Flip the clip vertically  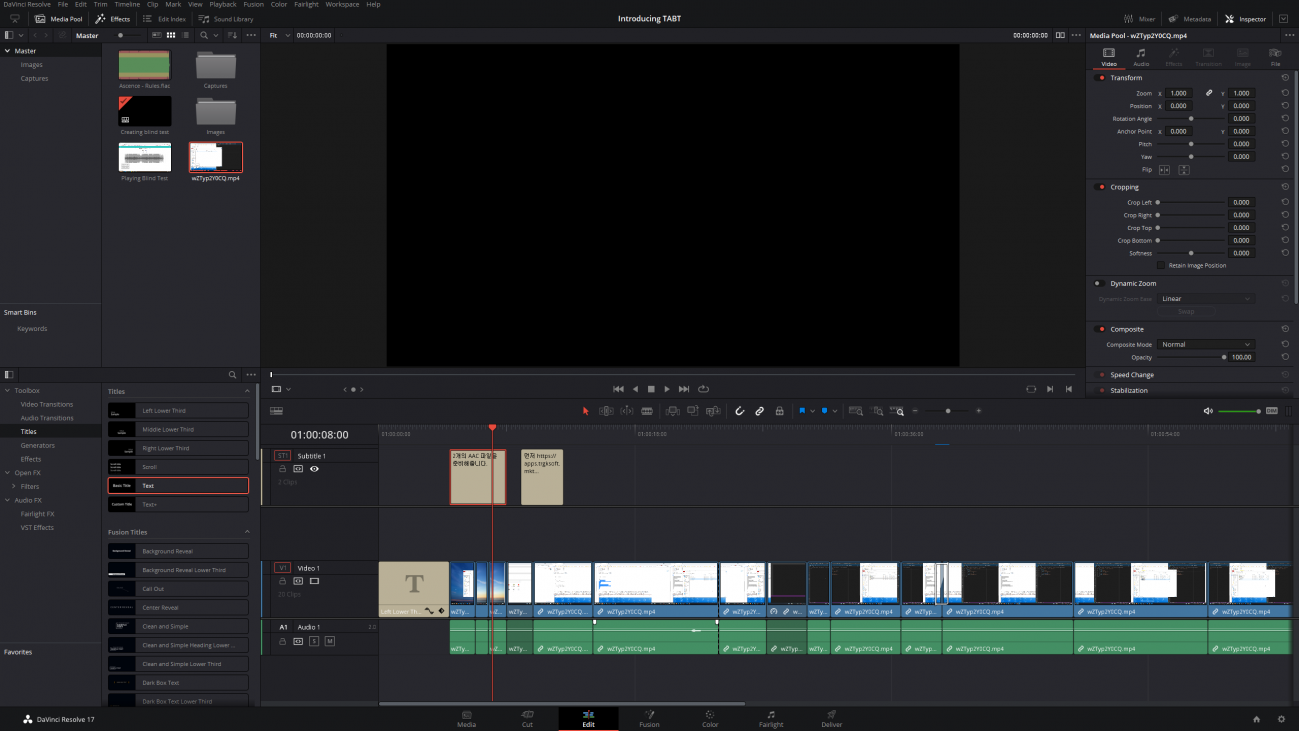(1184, 170)
